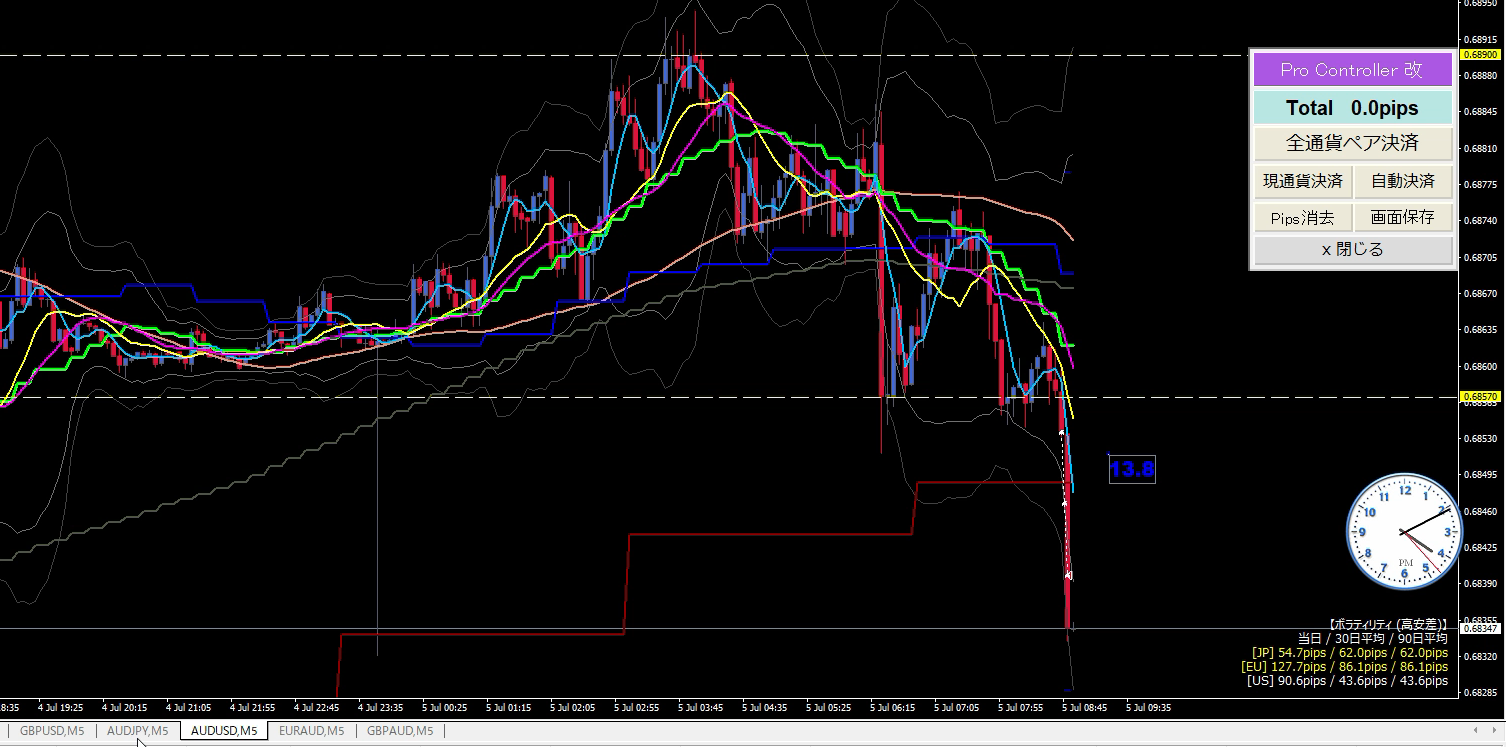Click the 当日 / 30日平均 / 90日平均 line
This screenshot has width=1506, height=747.
point(1372,638)
